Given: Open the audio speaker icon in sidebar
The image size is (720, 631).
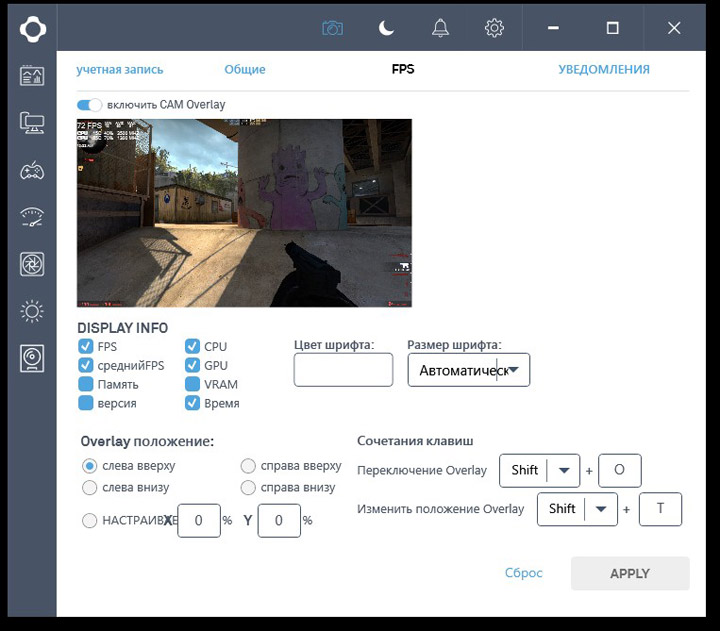Looking at the screenshot, I should (32, 358).
